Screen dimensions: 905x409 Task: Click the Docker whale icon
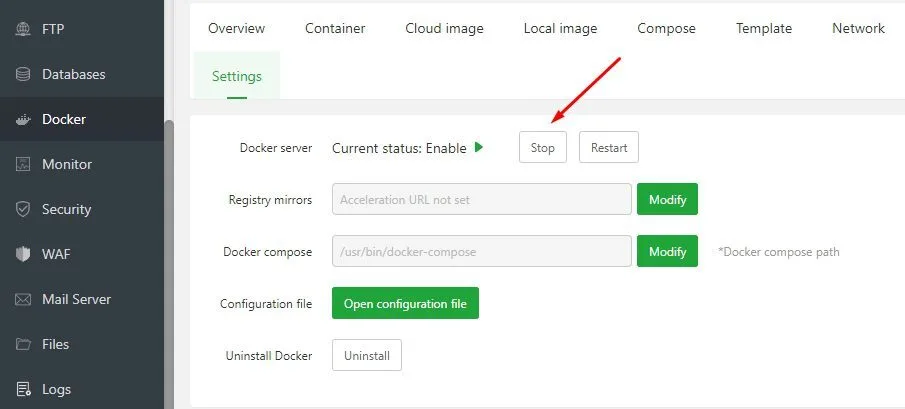point(23,119)
